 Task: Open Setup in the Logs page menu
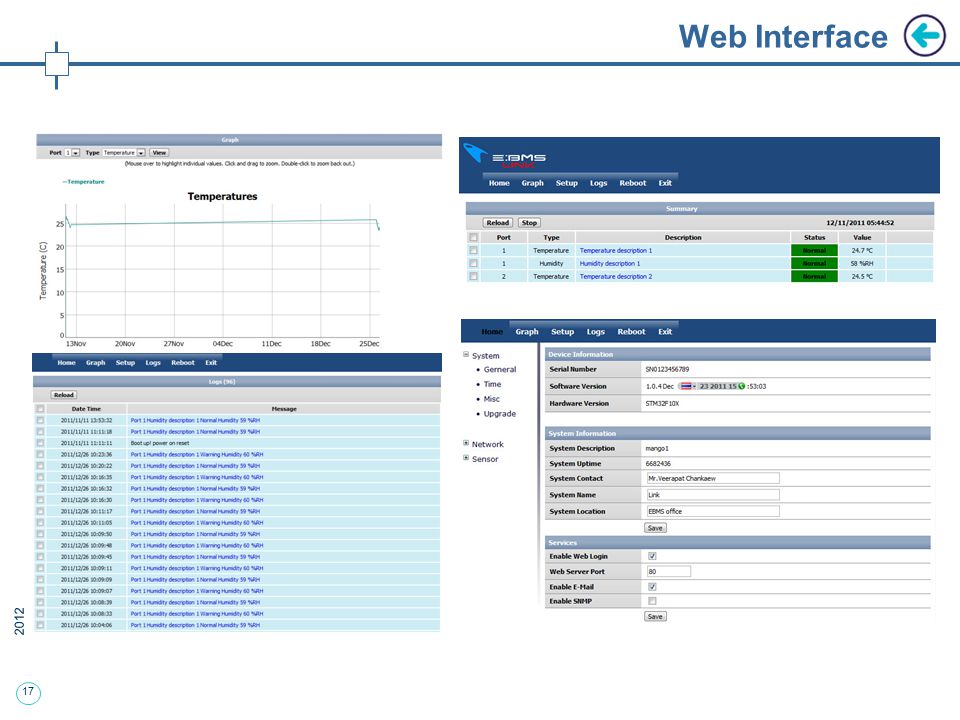pos(125,362)
